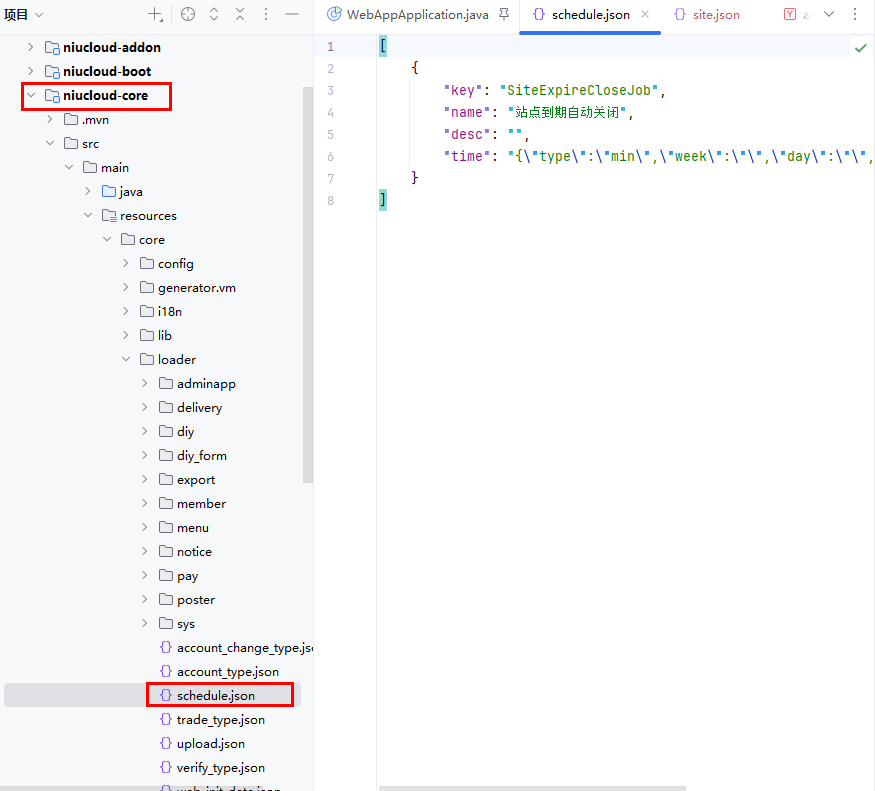The height and width of the screenshot is (791, 875).
Task: Expand the niucloud-addon module
Action: [x=30, y=48]
